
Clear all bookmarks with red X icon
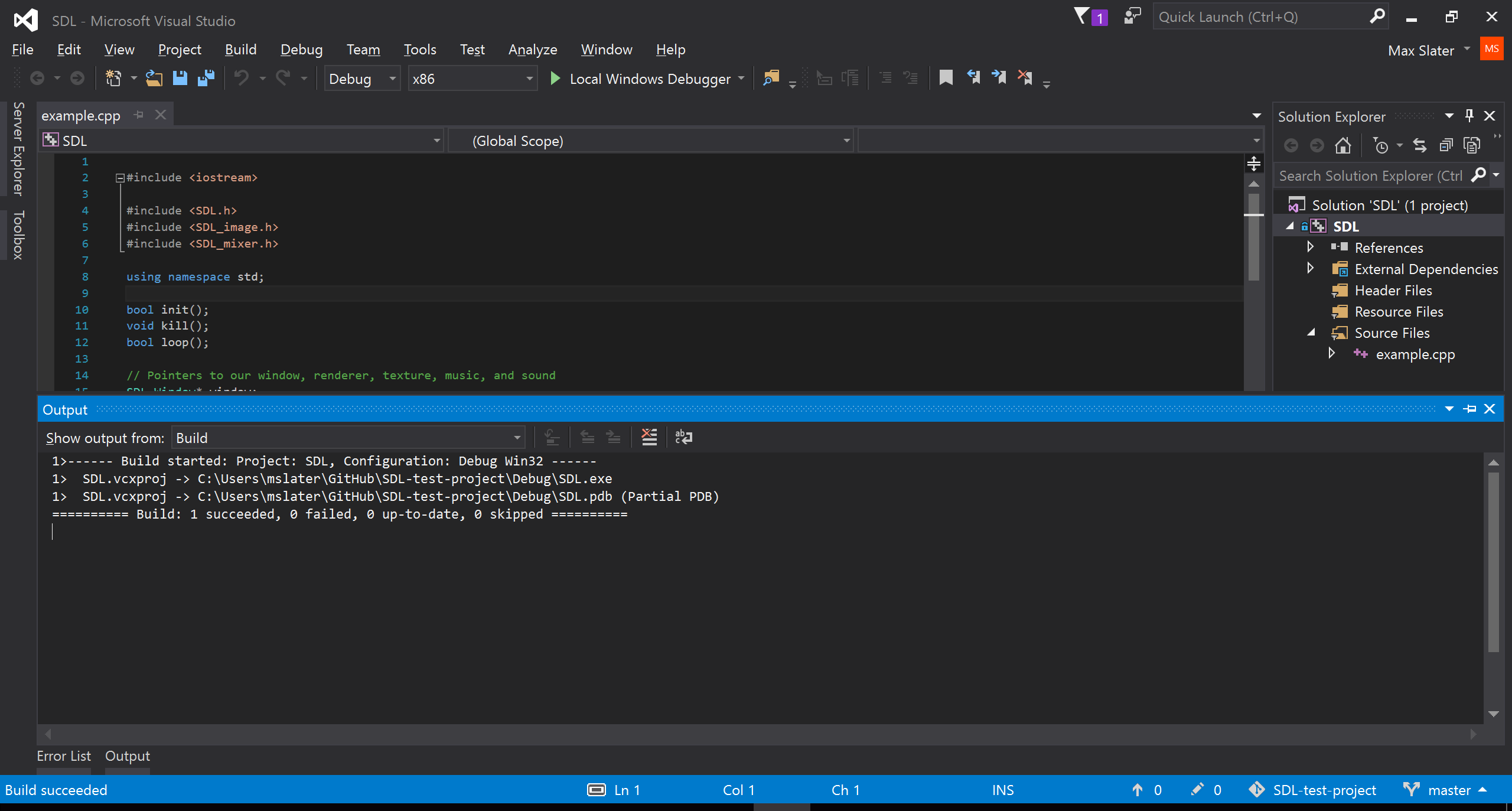[1025, 78]
